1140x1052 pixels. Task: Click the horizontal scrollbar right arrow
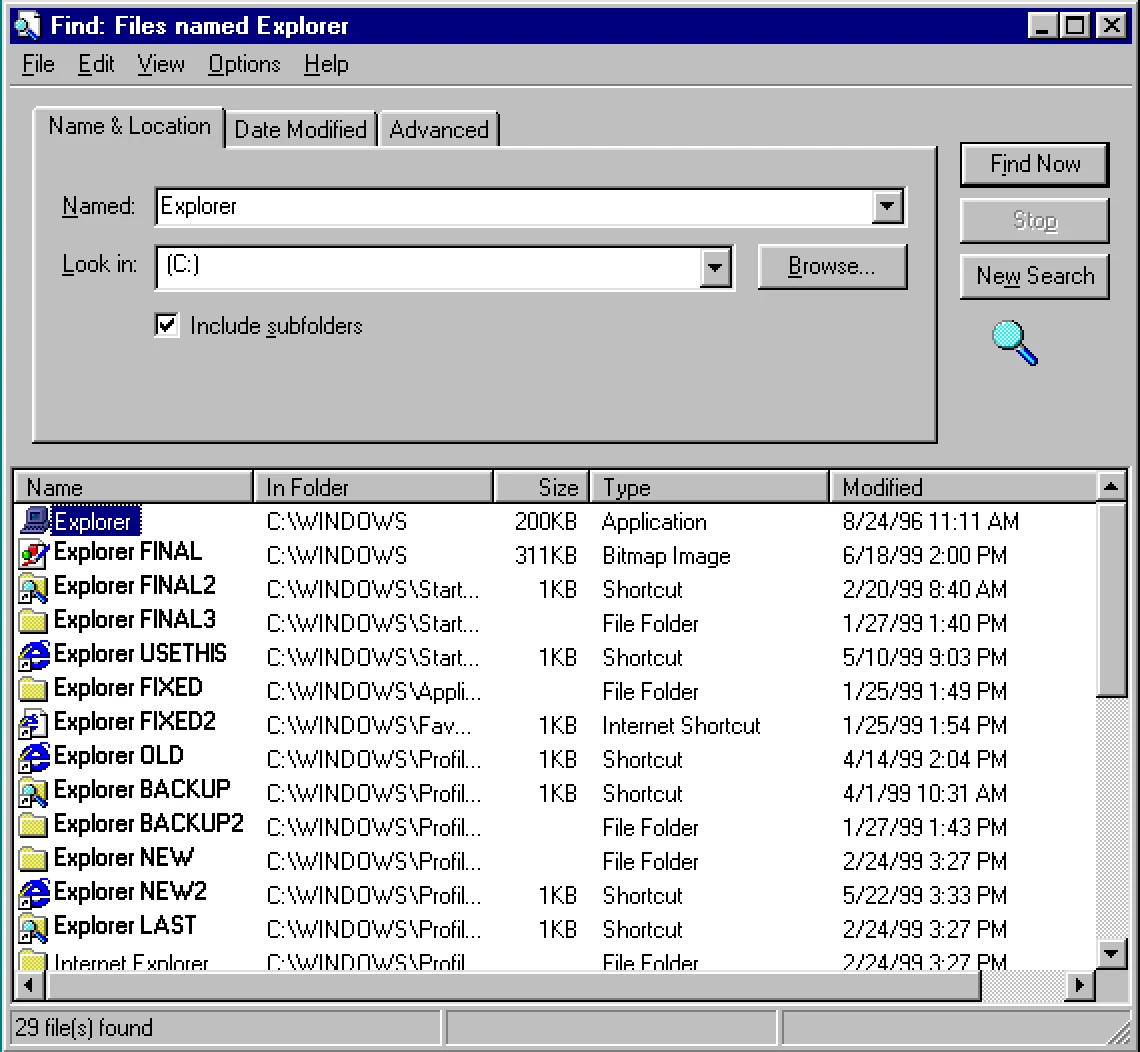pos(1080,985)
